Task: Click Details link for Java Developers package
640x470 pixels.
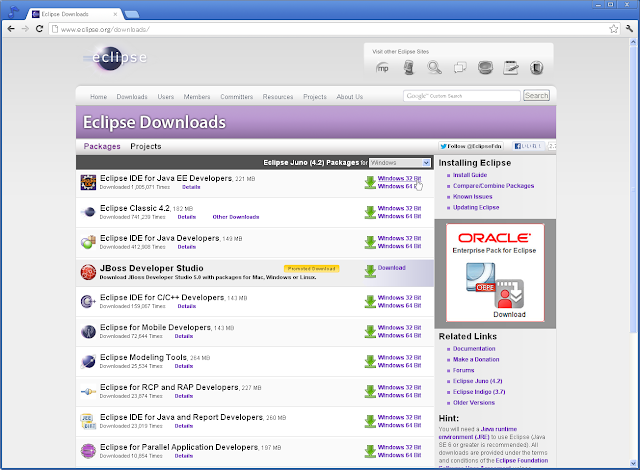Action: (187, 247)
